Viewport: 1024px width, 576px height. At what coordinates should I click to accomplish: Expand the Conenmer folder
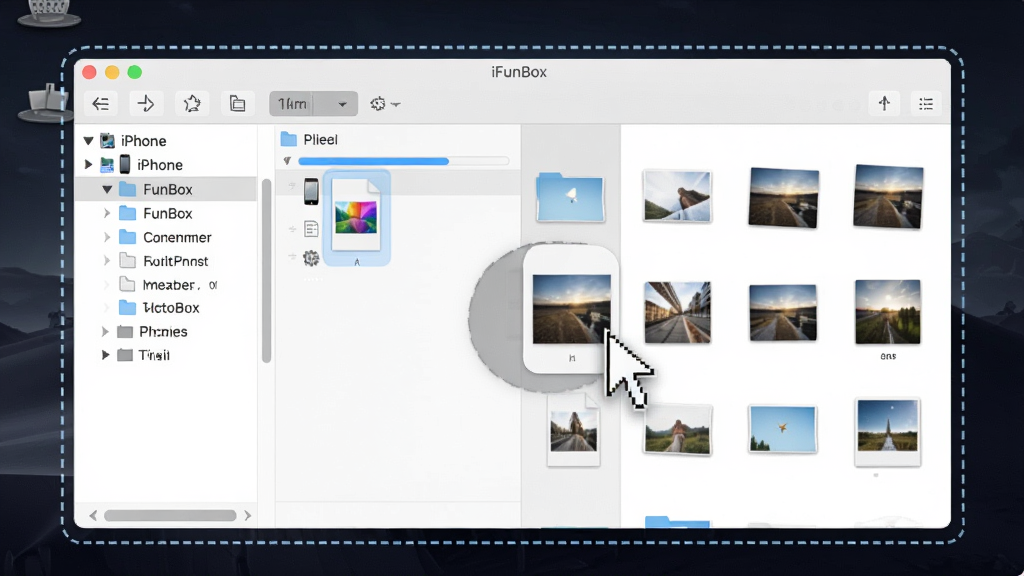click(x=106, y=237)
